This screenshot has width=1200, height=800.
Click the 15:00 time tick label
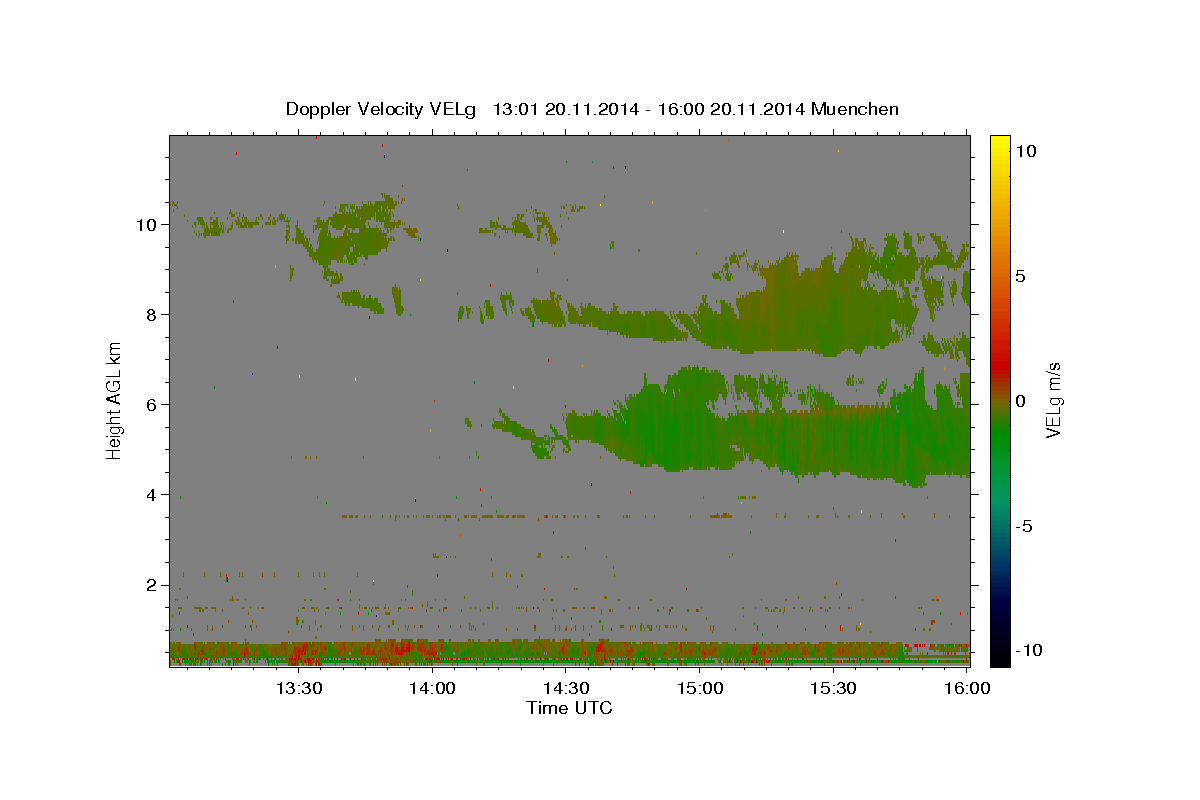click(700, 688)
